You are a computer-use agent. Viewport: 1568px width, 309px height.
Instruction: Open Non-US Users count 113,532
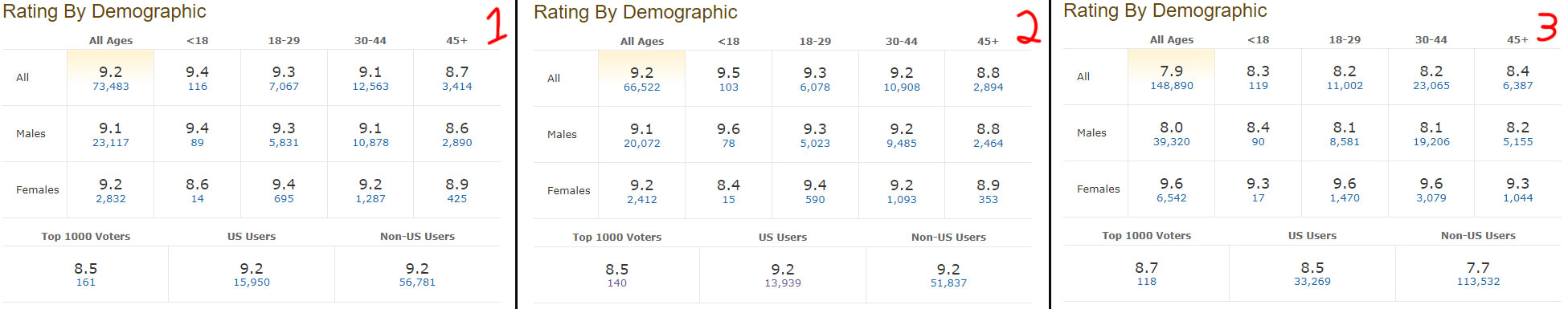point(1478,282)
